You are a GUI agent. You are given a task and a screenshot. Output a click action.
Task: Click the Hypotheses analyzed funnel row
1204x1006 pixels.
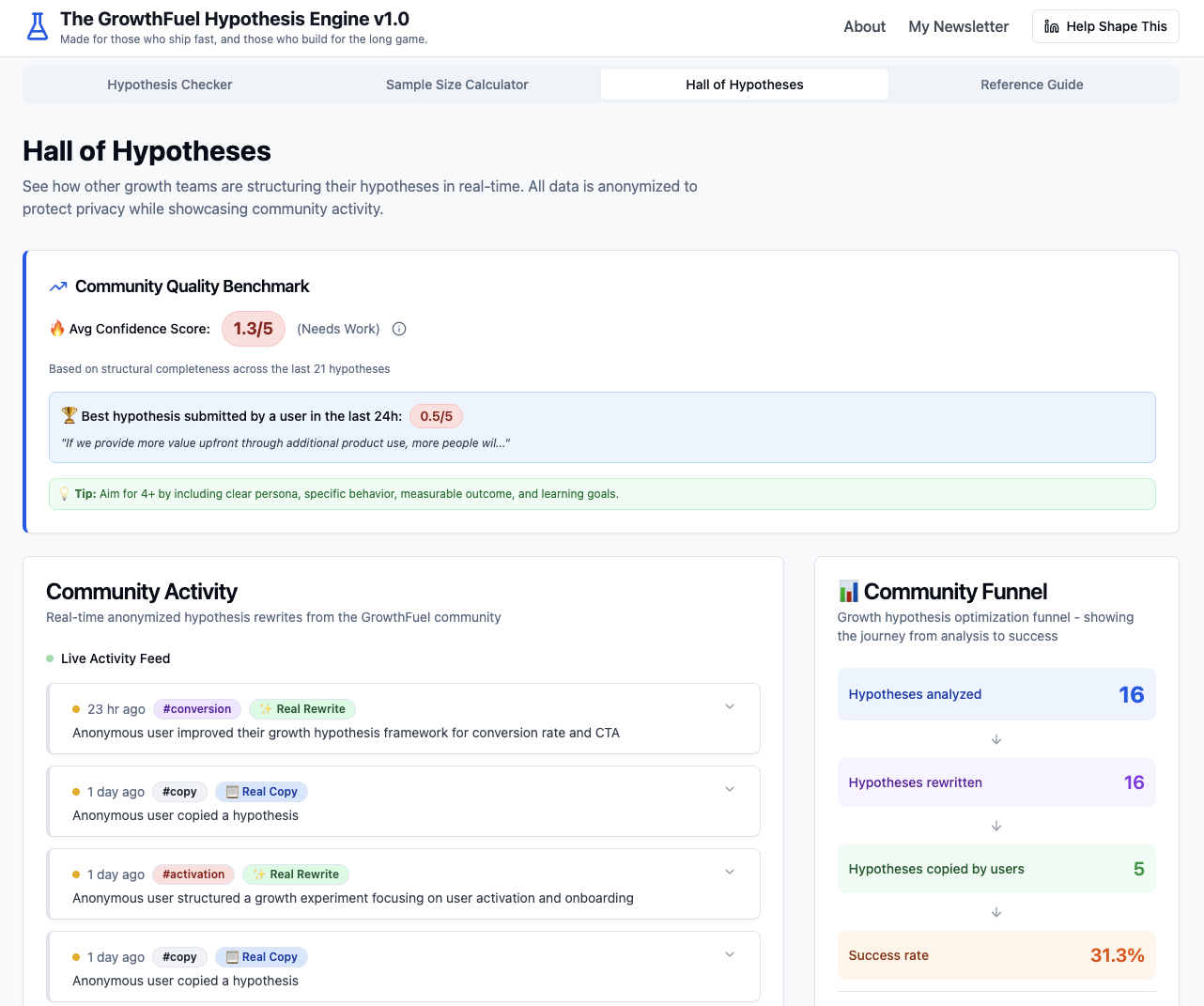(x=996, y=694)
